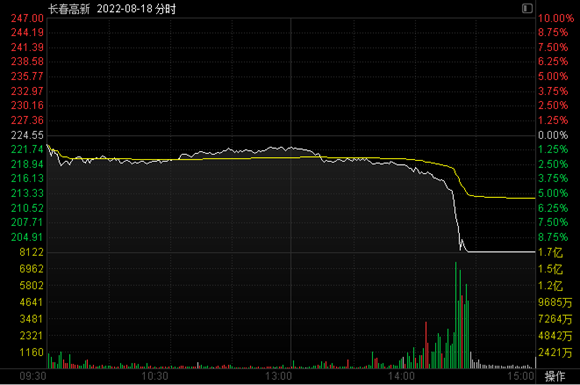Screen dimensions: 580x385
Task: Click the 15:00 closing time label
Action: [x=521, y=376]
